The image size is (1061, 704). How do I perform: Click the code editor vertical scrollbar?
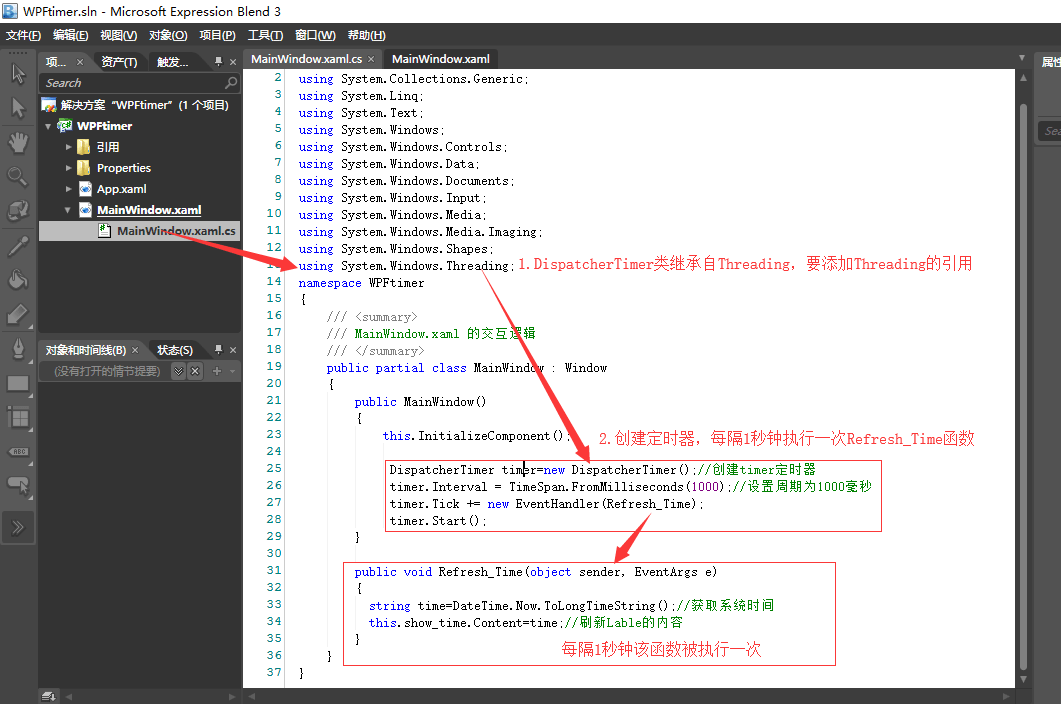(1023, 386)
